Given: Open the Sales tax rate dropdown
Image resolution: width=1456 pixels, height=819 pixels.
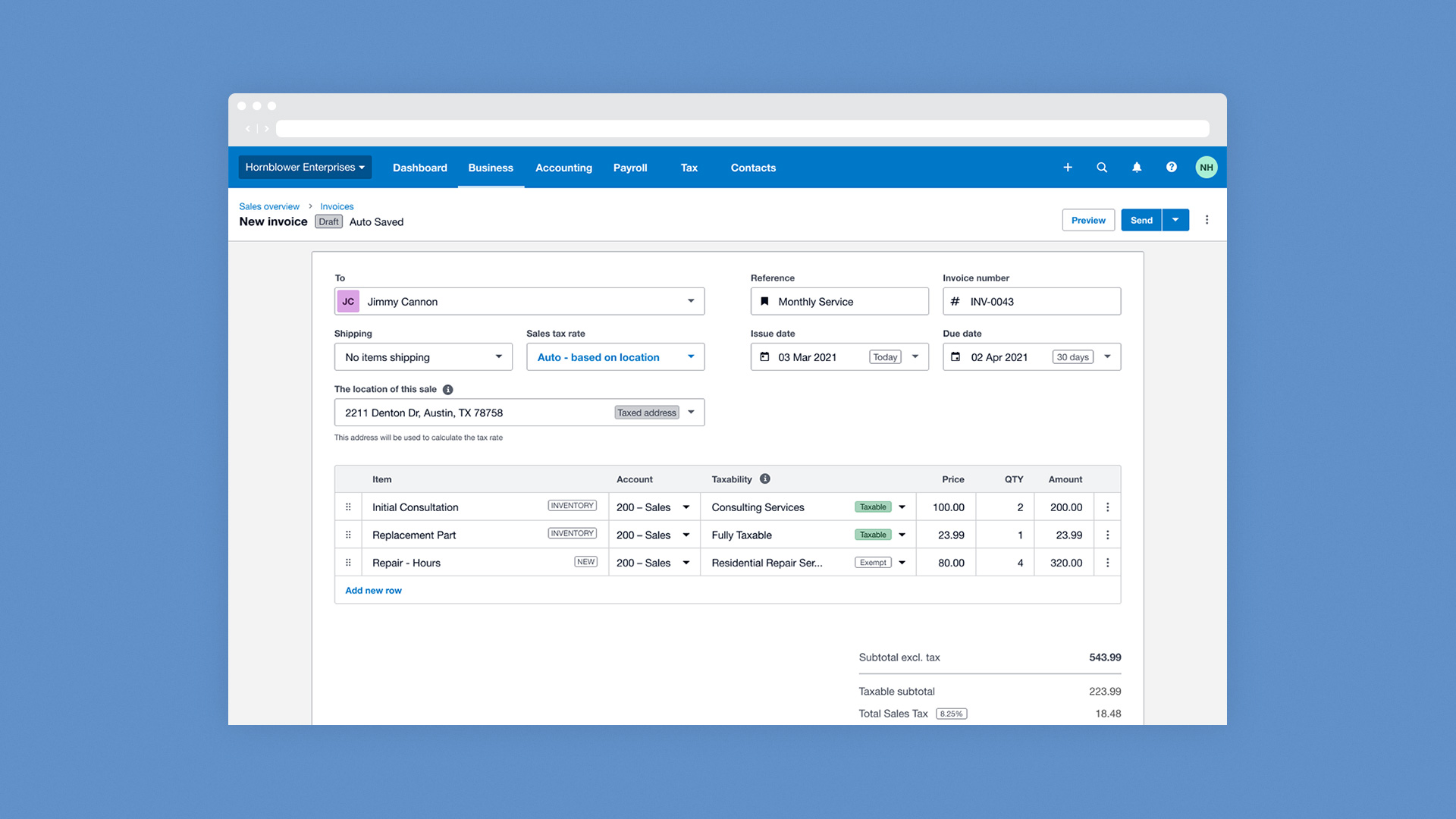Looking at the screenshot, I should tap(690, 356).
